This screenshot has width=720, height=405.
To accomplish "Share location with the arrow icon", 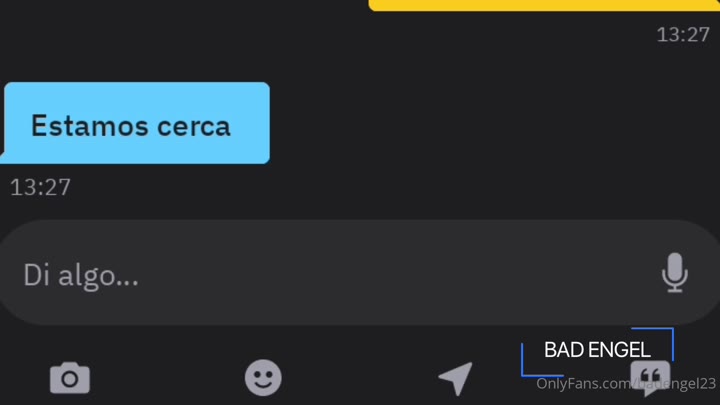I will (x=456, y=378).
